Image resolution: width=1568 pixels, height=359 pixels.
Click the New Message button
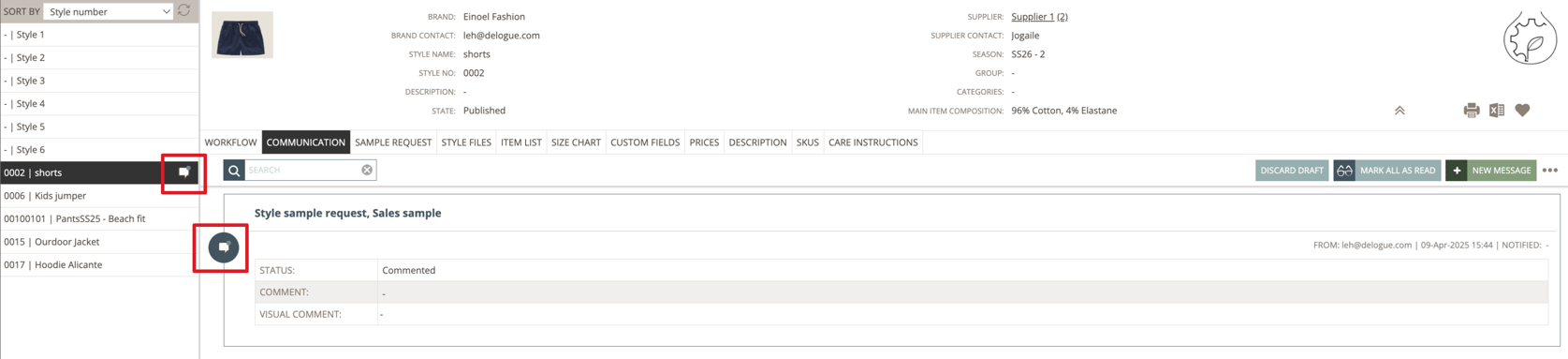click(x=1491, y=171)
